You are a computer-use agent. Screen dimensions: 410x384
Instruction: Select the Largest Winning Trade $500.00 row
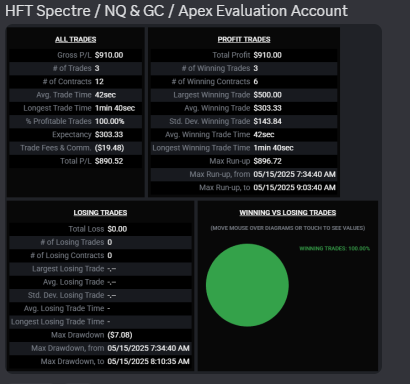(x=244, y=95)
